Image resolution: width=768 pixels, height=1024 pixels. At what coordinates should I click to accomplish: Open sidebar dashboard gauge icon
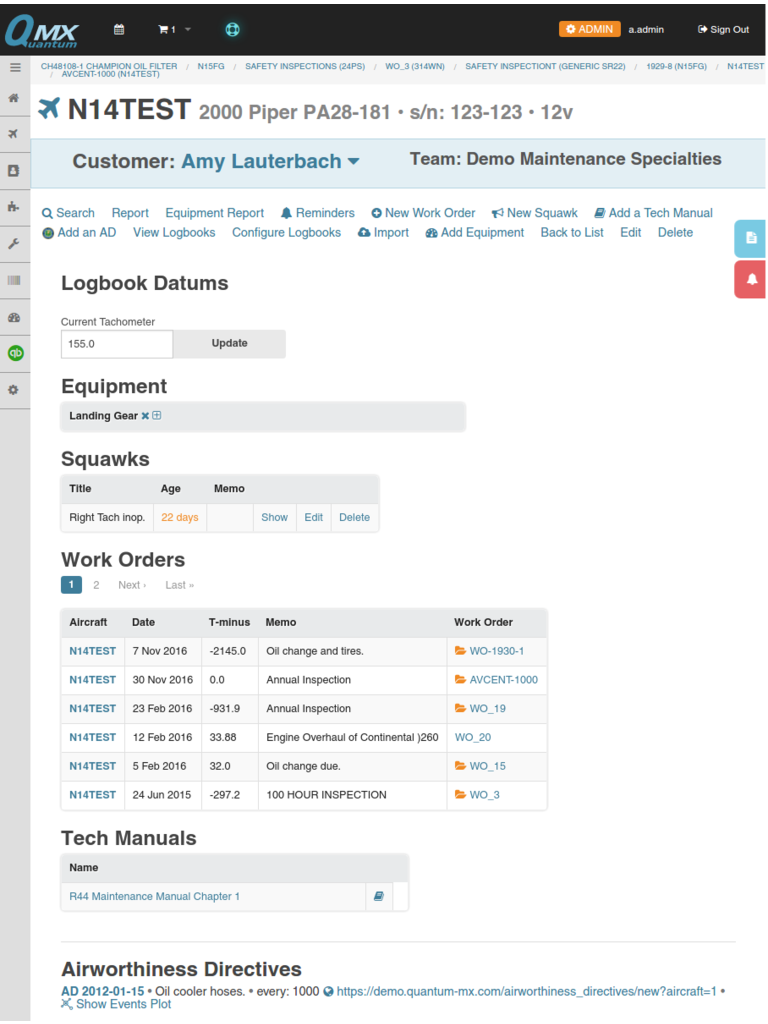click(x=14, y=317)
